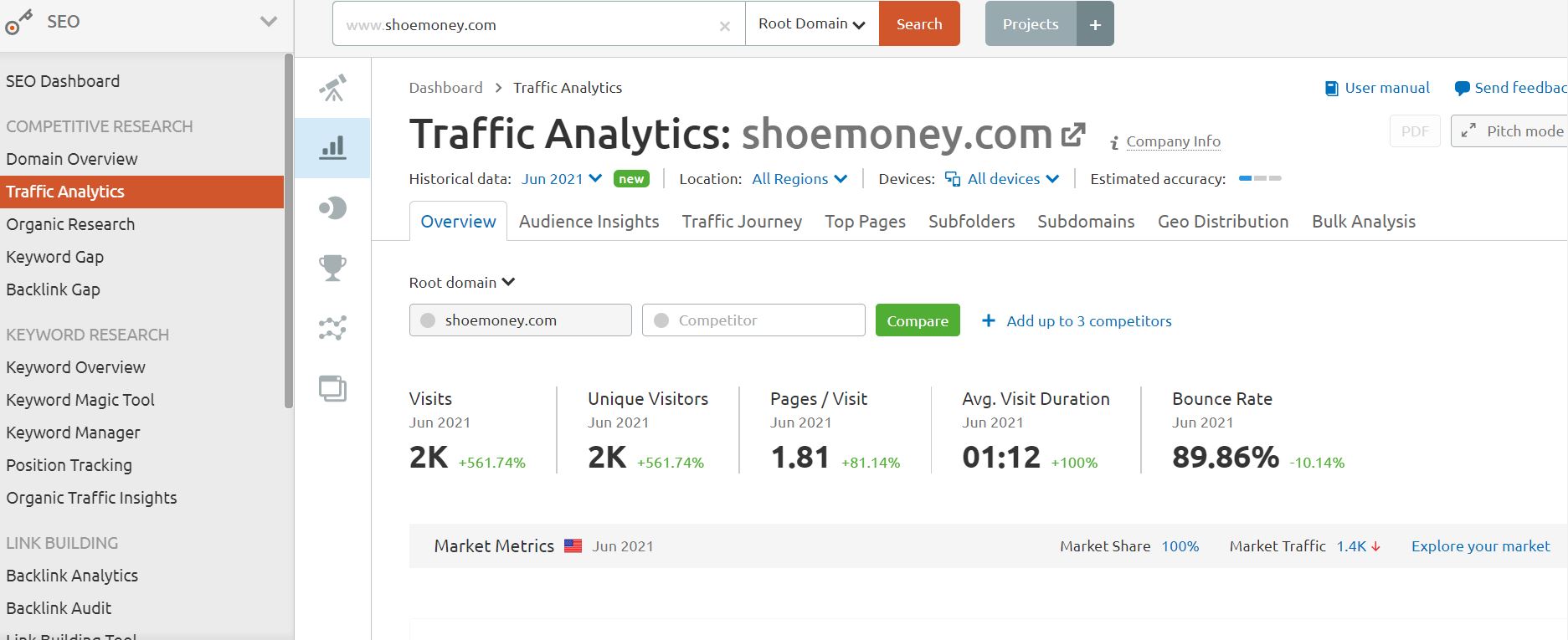Open the line graph nodes icon
This screenshot has height=640, width=1568.
[x=332, y=328]
